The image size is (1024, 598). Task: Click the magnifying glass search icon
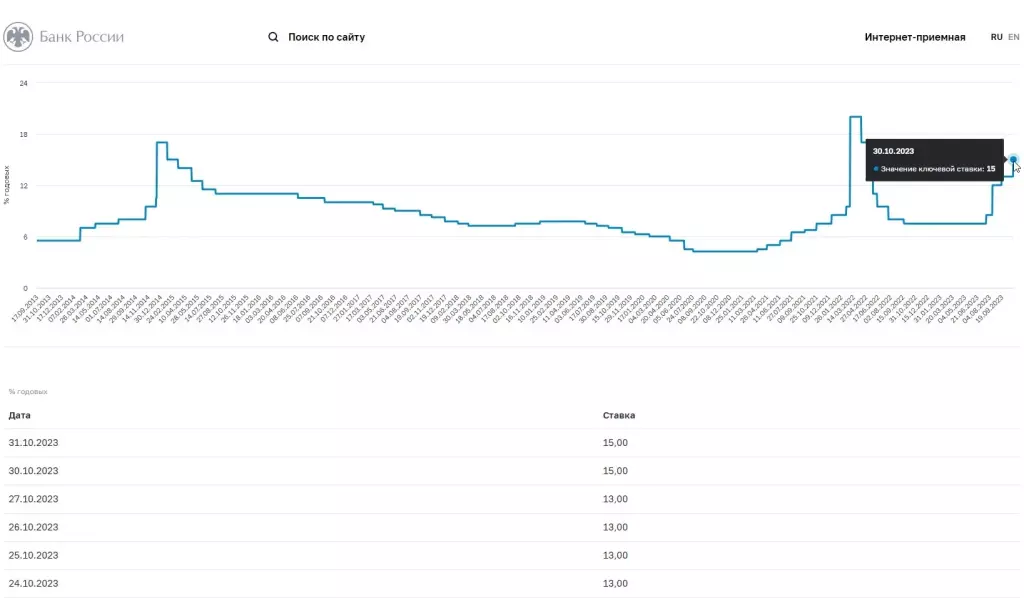pyautogui.click(x=273, y=37)
